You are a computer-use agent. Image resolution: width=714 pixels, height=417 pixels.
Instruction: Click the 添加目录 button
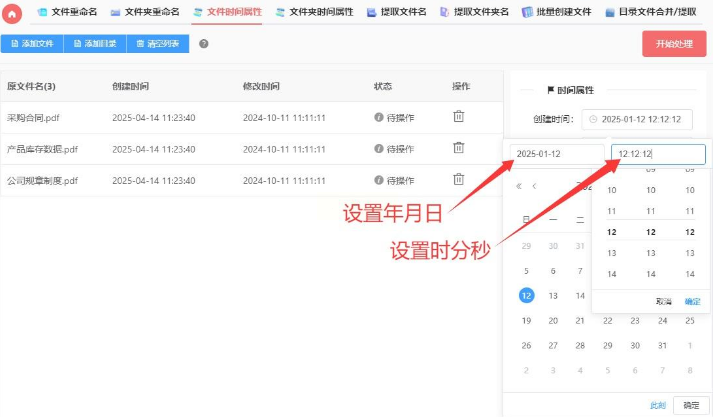click(x=95, y=44)
